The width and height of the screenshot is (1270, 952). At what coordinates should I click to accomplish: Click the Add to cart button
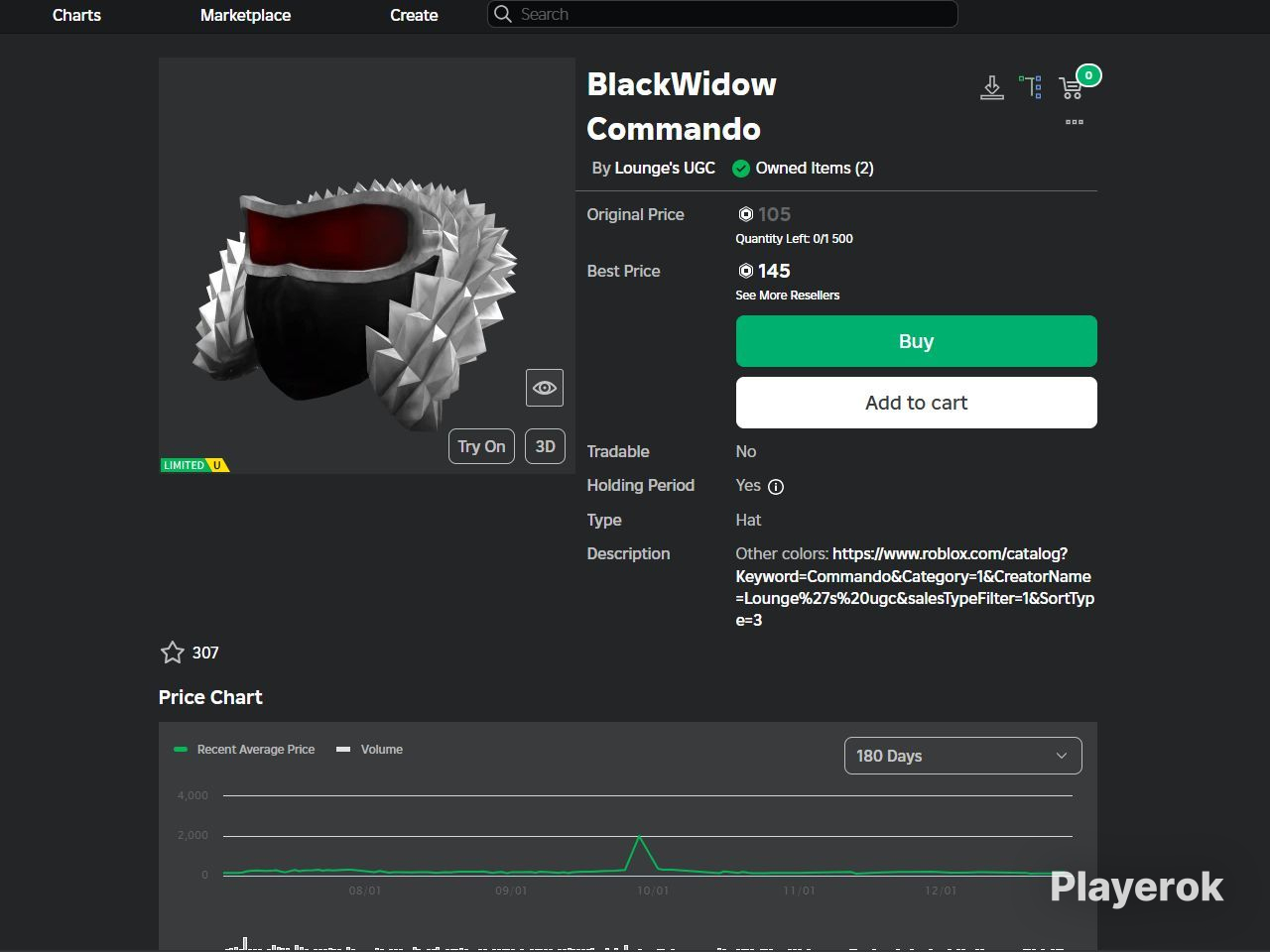click(x=917, y=403)
